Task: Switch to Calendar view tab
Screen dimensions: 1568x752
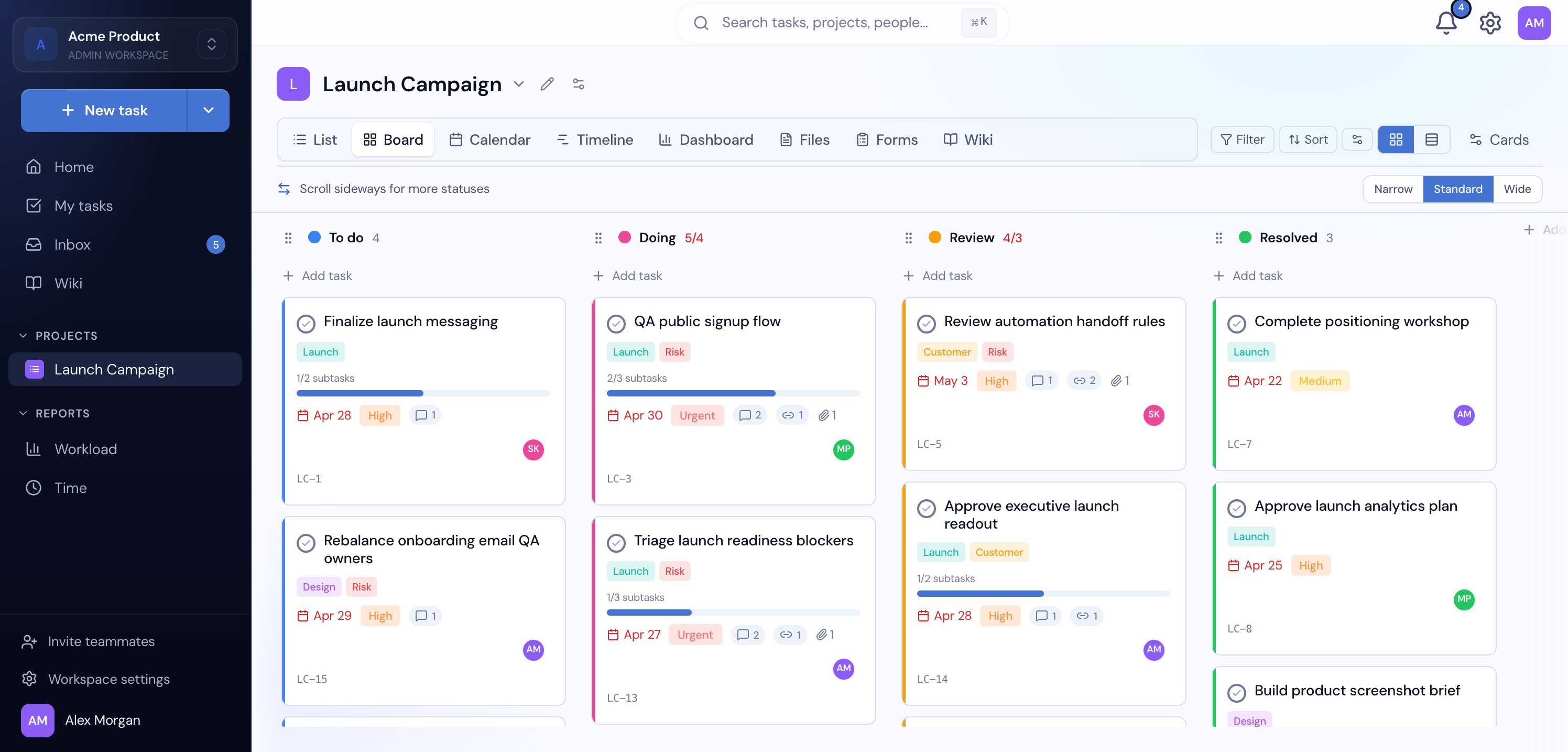Action: pos(489,139)
